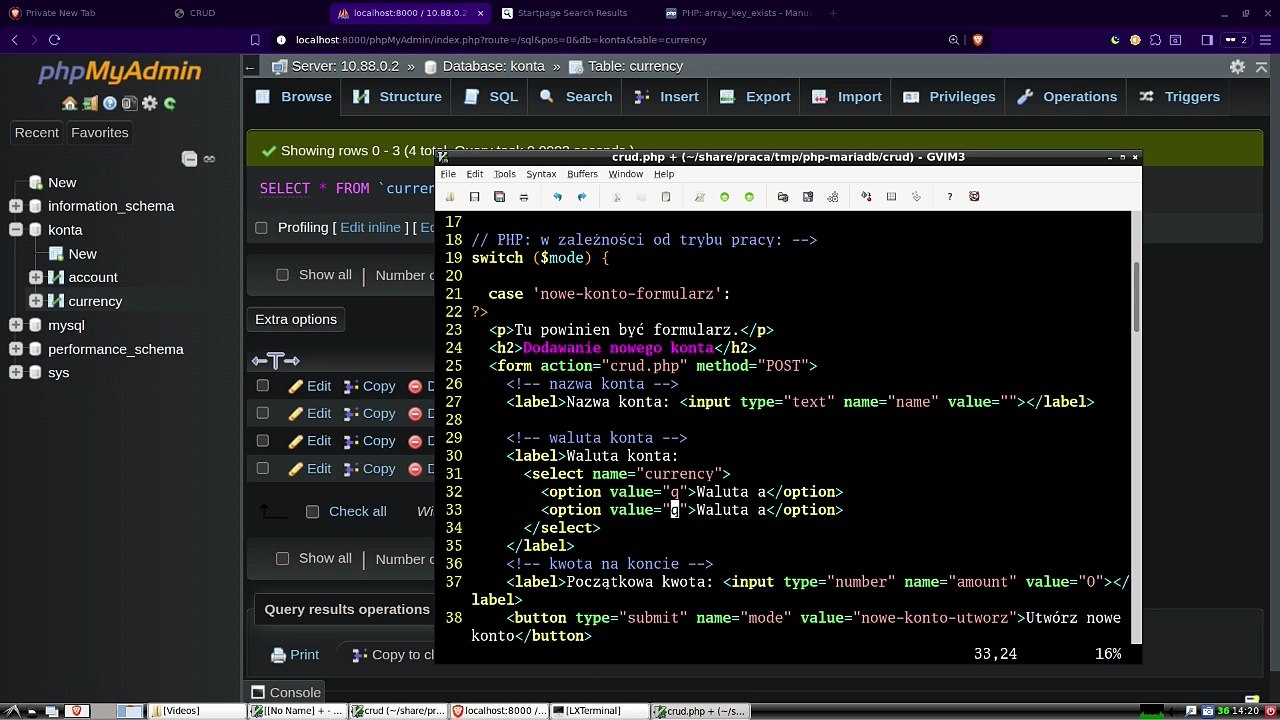The image size is (1280, 720).
Task: Select first result row checkbox
Action: tap(263, 386)
